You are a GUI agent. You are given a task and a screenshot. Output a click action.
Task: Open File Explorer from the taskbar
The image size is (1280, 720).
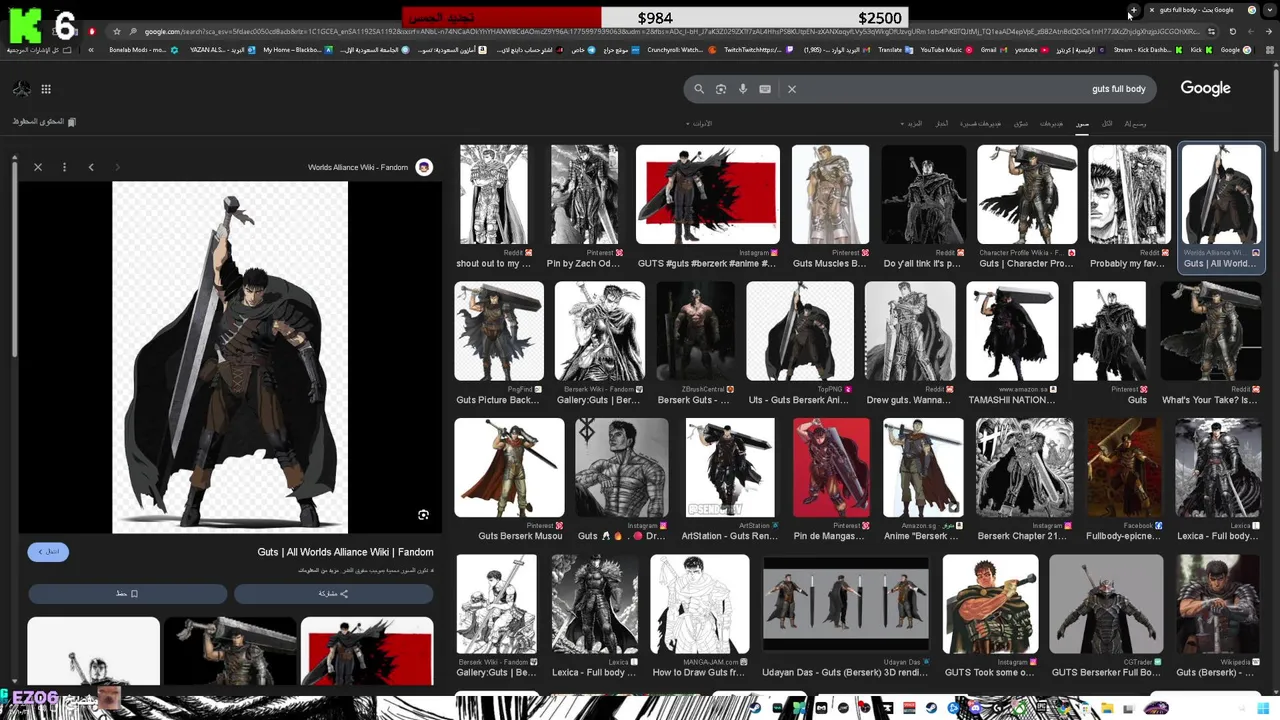(1107, 709)
